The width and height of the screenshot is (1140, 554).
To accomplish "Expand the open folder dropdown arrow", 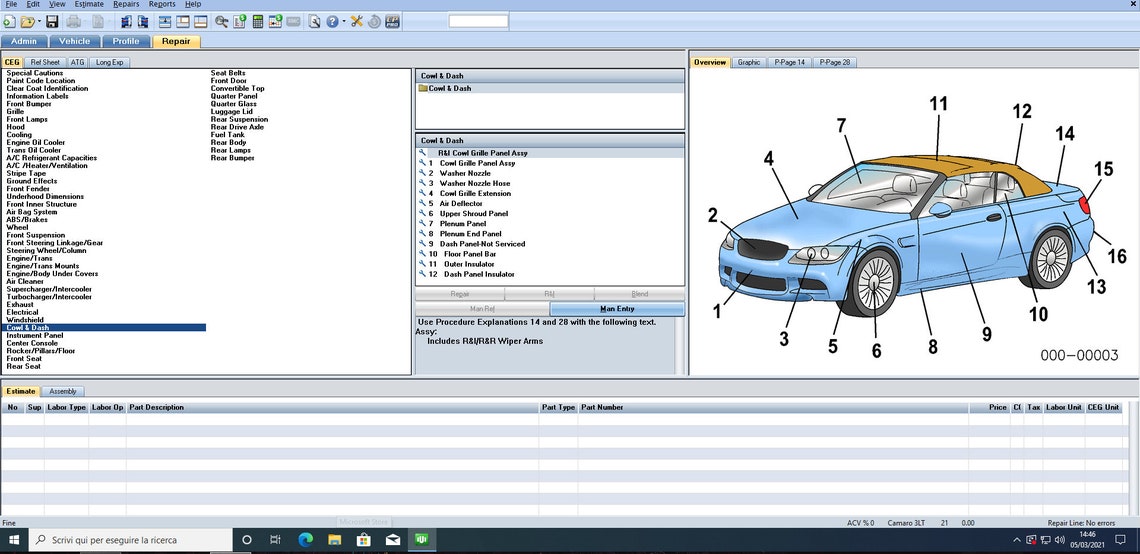I will 39,21.
